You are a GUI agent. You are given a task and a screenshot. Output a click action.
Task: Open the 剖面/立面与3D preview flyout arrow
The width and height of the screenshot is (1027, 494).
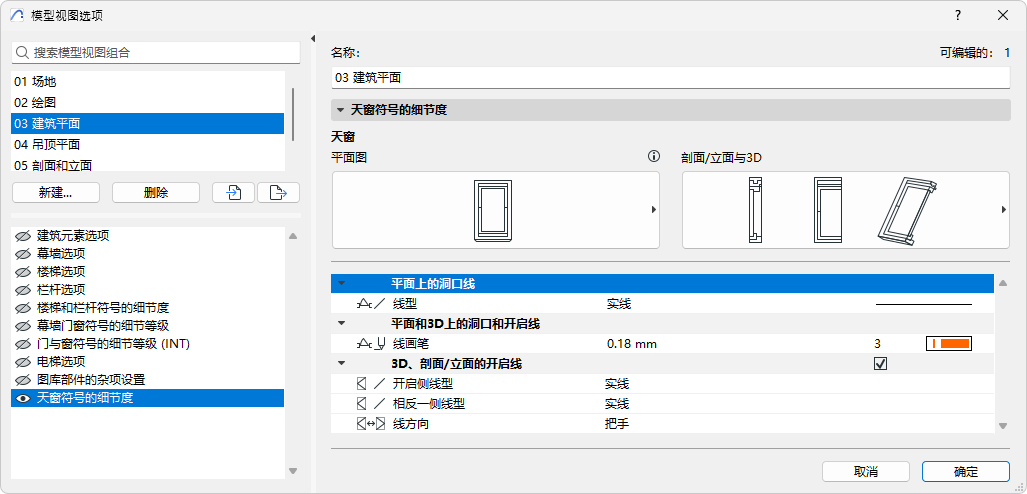click(1003, 210)
